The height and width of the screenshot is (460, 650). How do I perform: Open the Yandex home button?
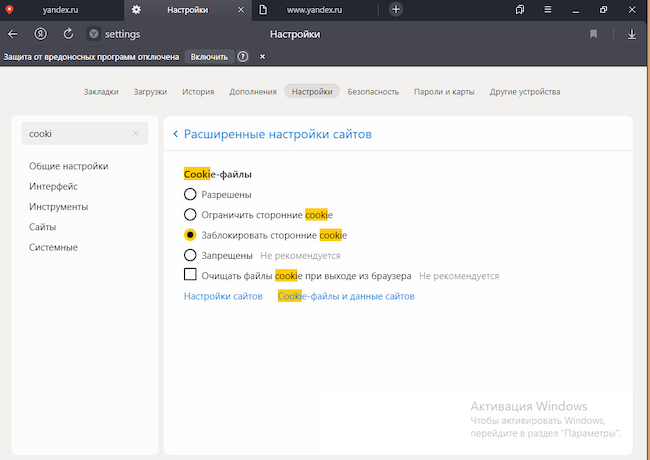tap(42, 34)
